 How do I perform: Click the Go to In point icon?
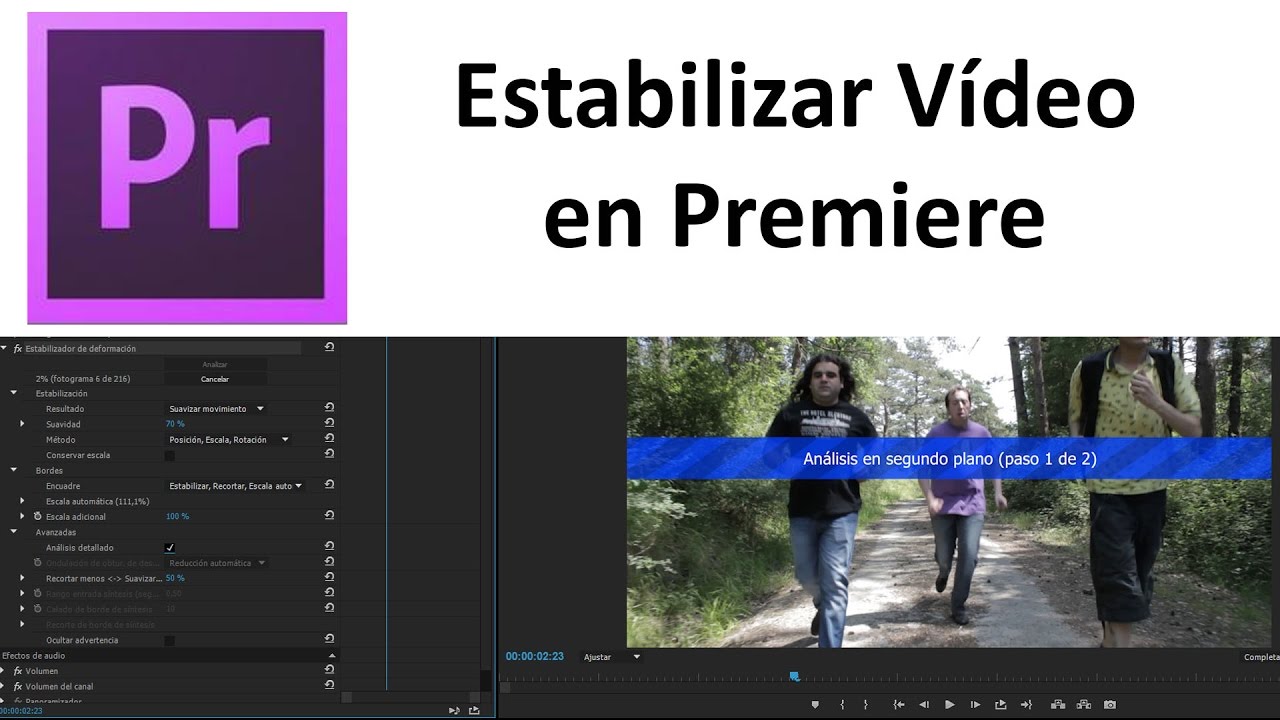pos(899,704)
